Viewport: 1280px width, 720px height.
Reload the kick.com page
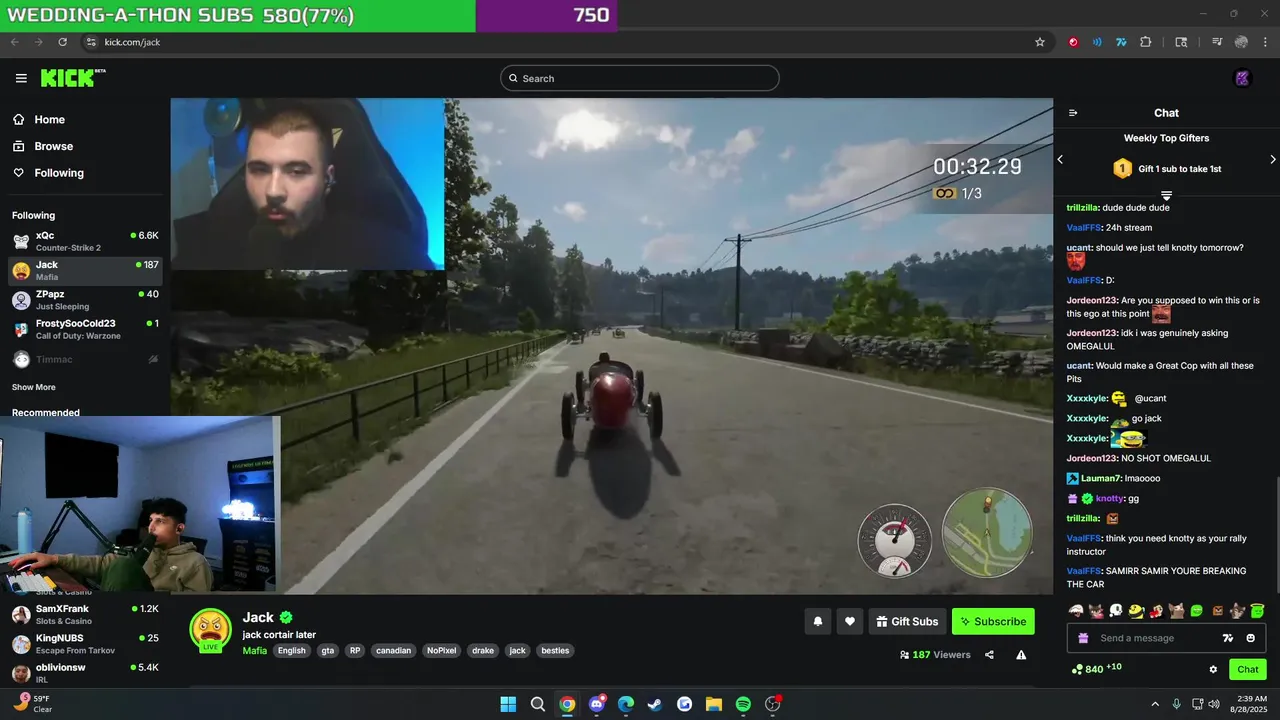coord(62,42)
